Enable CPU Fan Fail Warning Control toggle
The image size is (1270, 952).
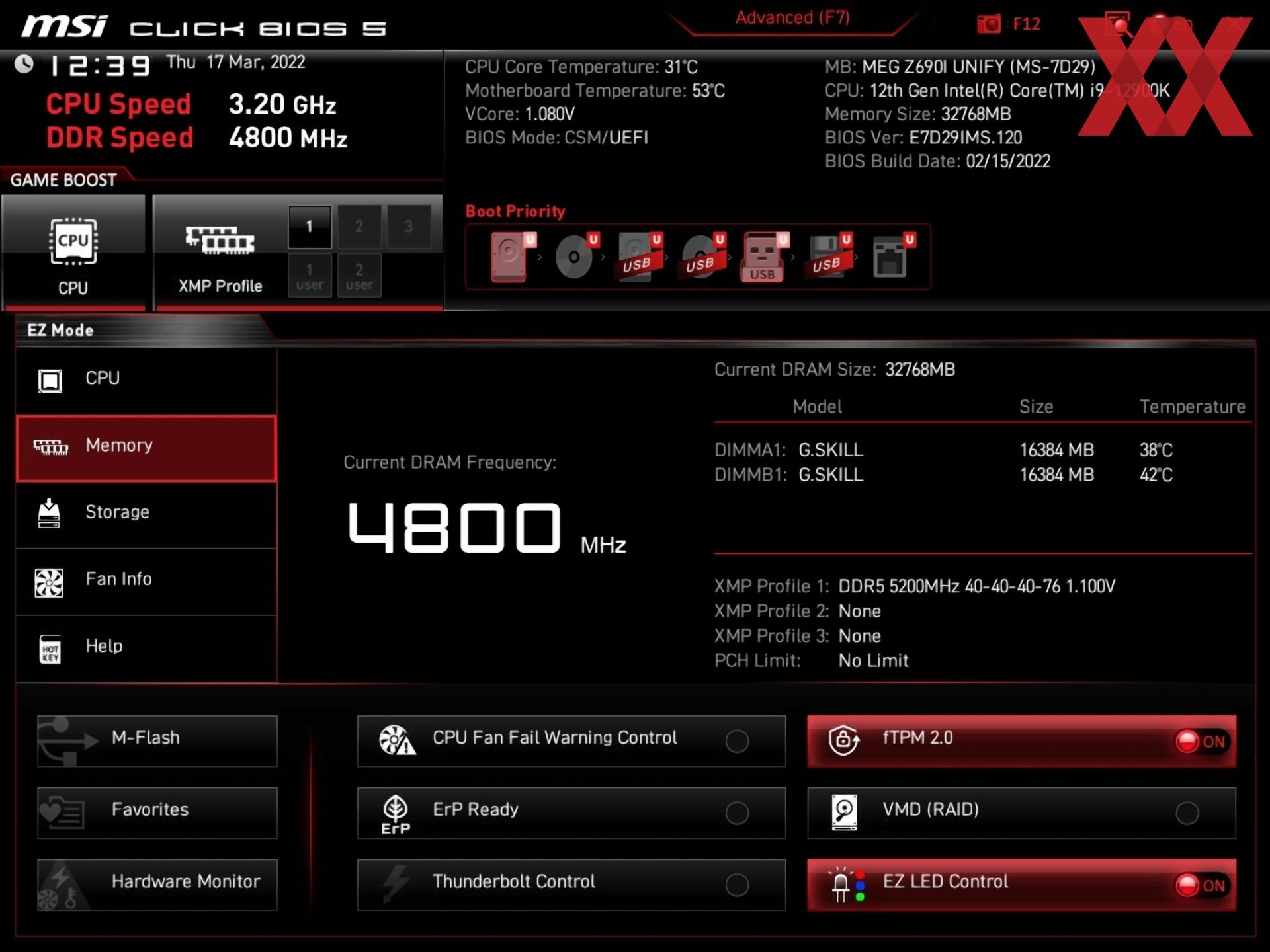[737, 742]
